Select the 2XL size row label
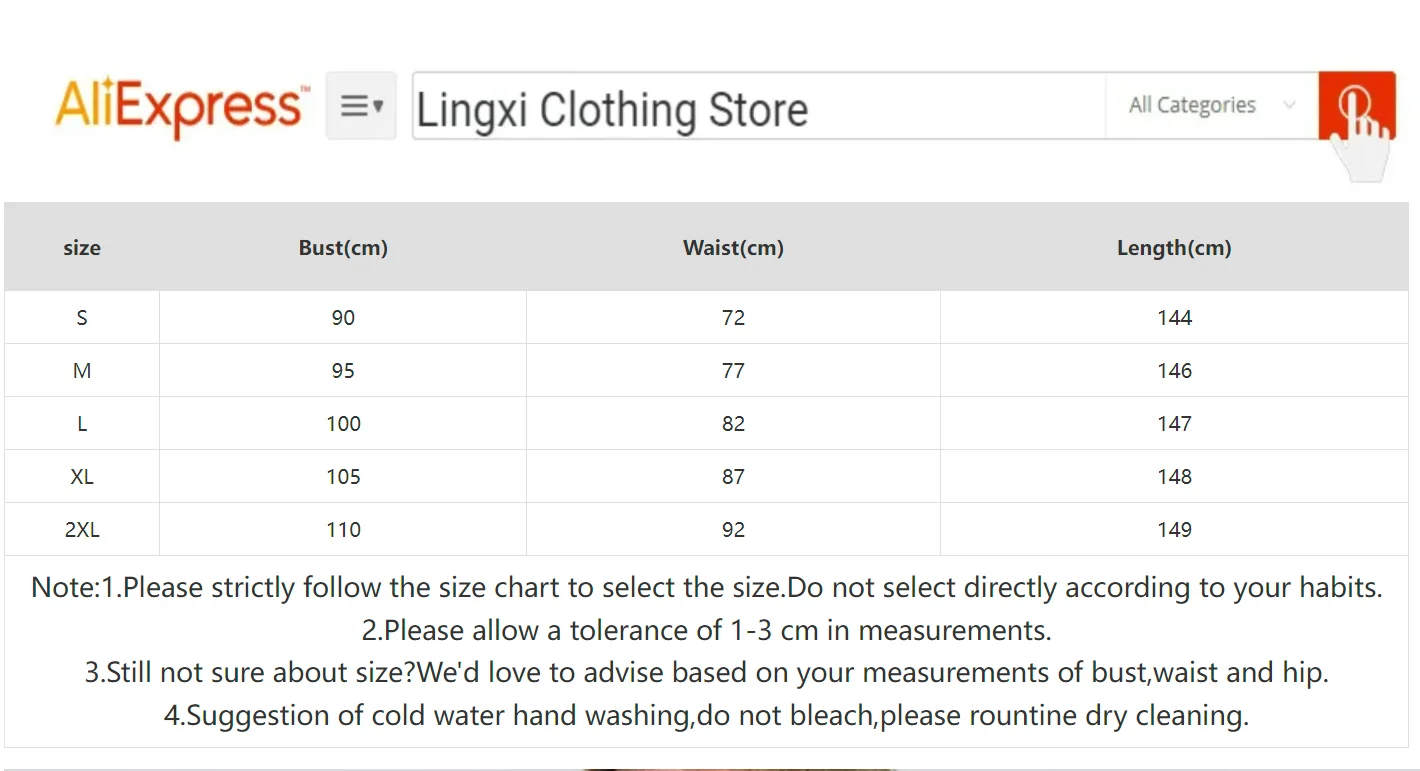 point(82,530)
